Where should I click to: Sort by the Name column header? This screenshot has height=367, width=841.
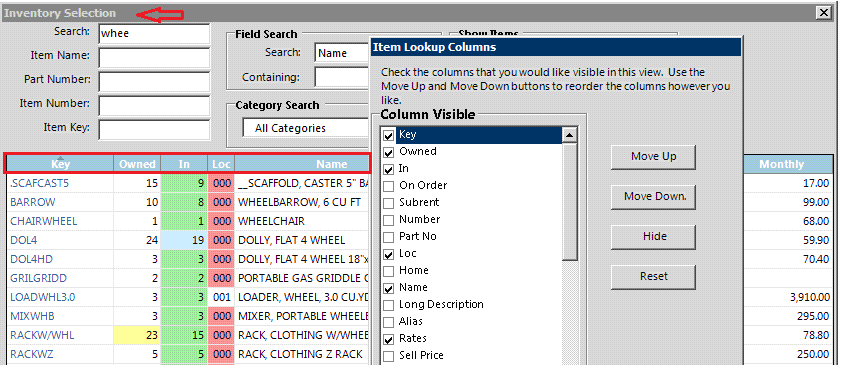(x=301, y=164)
